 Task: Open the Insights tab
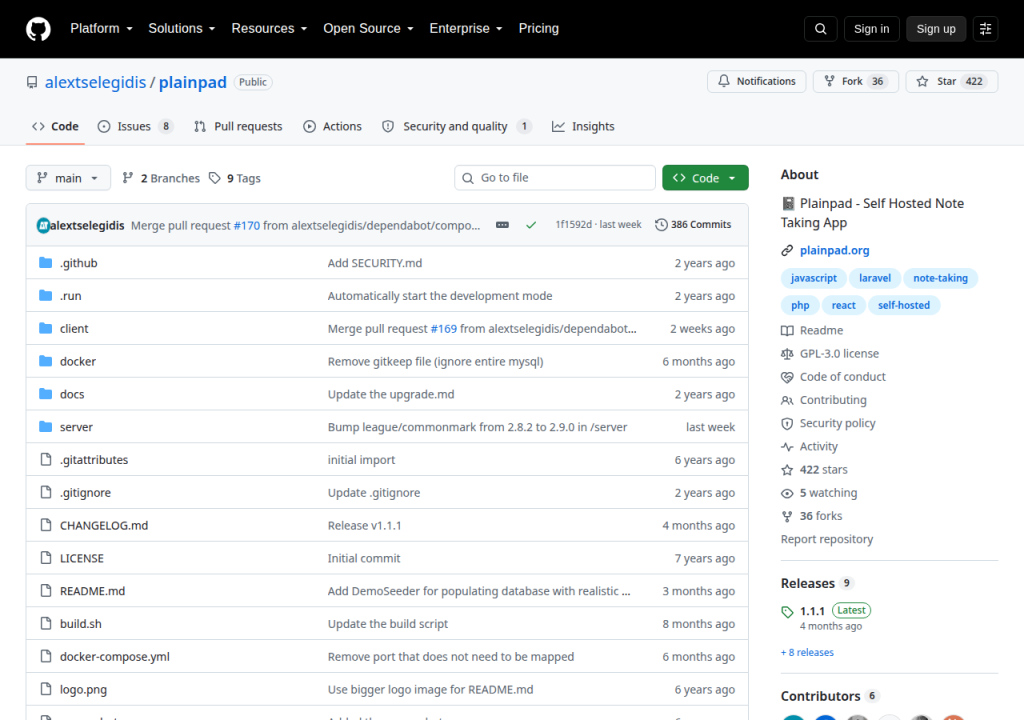pyautogui.click(x=583, y=127)
